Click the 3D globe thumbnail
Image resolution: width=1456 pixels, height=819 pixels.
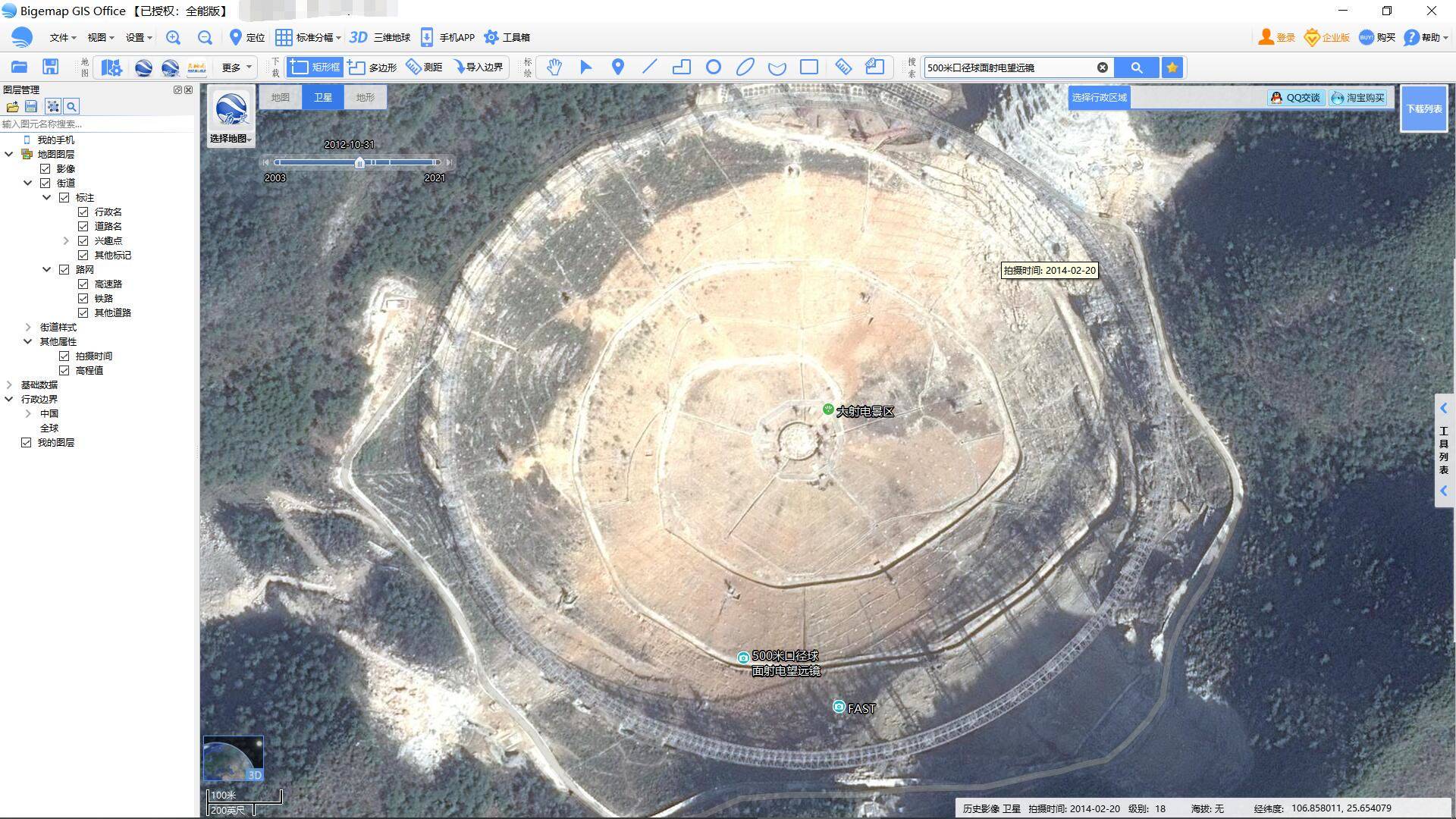[x=234, y=758]
